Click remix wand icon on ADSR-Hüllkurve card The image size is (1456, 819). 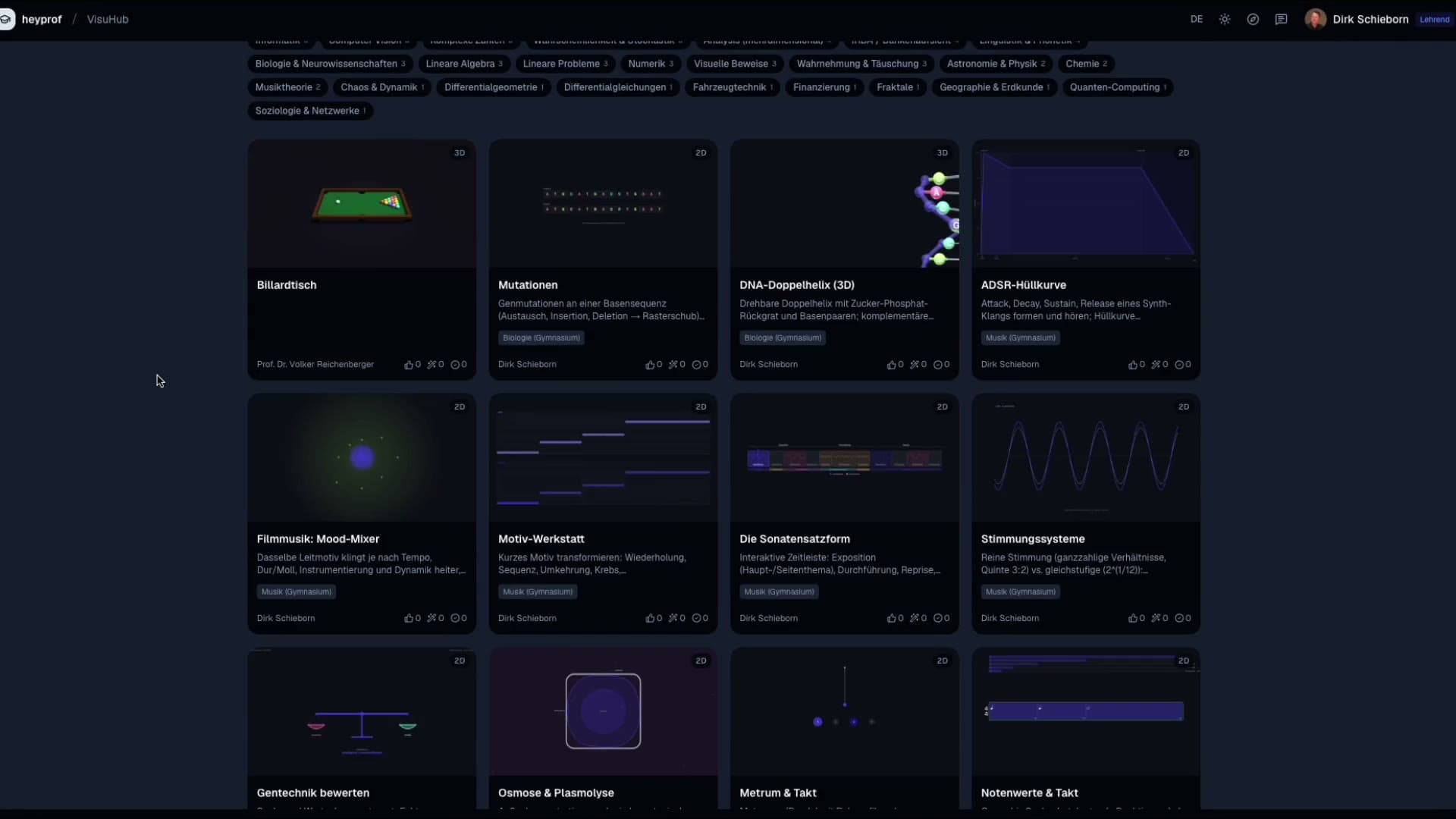[1156, 365]
